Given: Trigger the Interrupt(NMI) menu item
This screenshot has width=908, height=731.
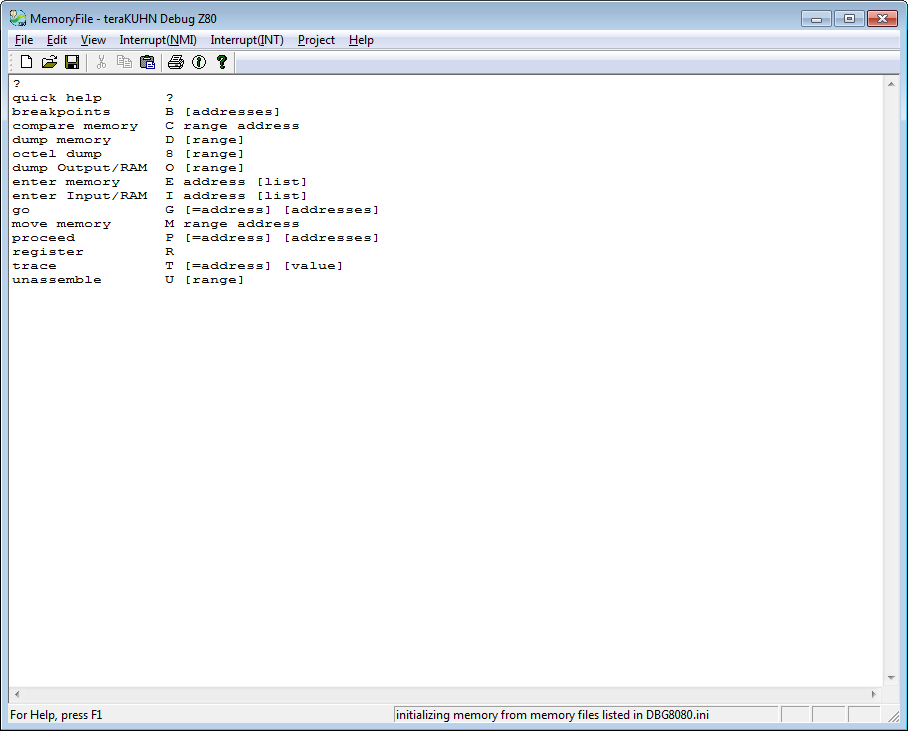Looking at the screenshot, I should pos(158,40).
